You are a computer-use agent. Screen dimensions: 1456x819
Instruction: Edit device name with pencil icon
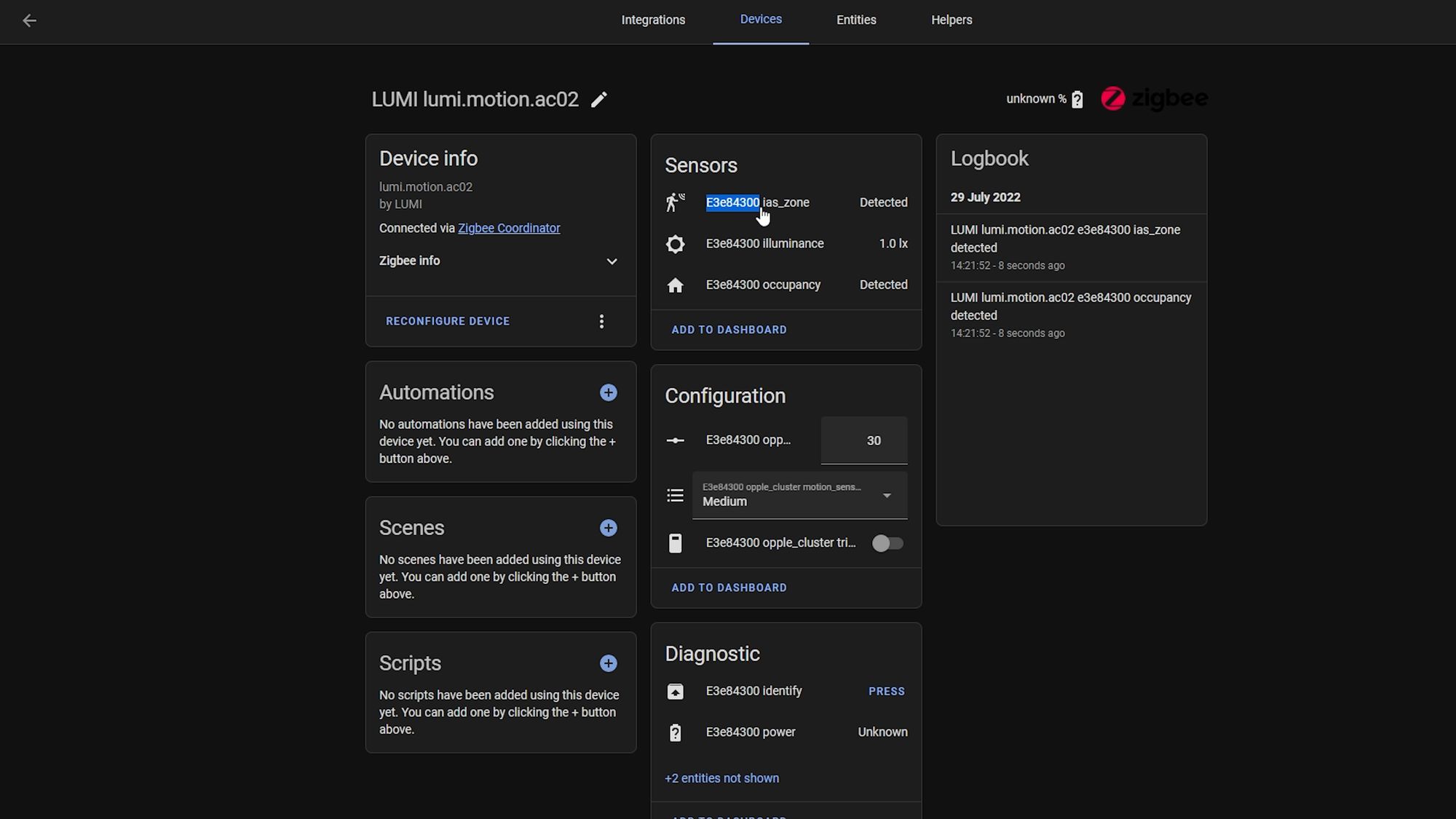coord(599,100)
